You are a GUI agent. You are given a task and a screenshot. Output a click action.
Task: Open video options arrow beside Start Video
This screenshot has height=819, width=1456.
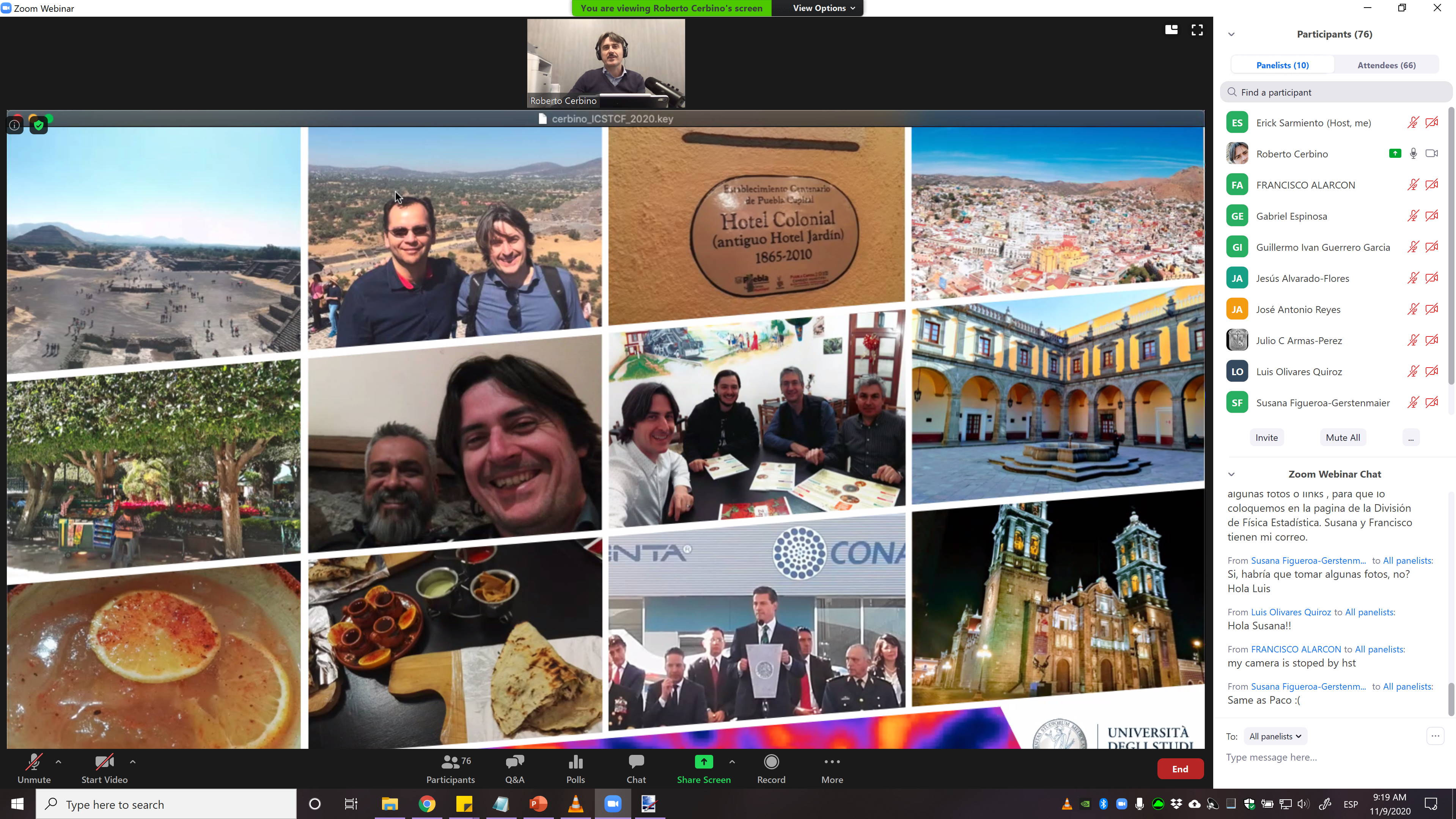click(x=133, y=762)
